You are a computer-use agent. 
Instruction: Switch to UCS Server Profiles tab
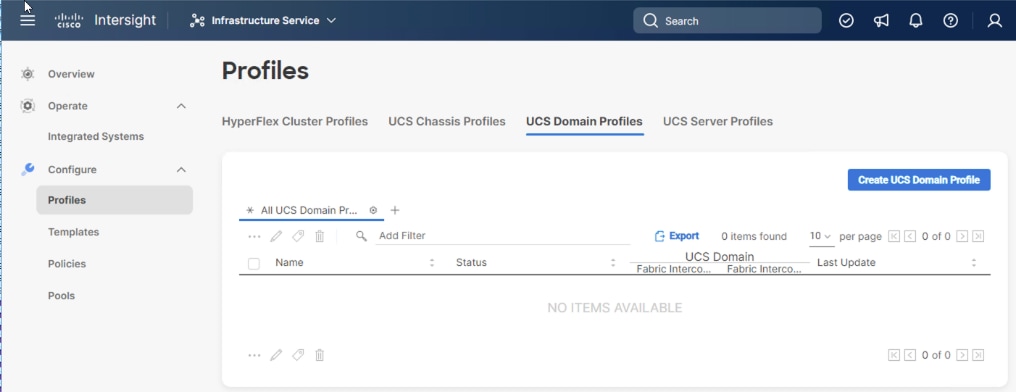click(x=718, y=121)
